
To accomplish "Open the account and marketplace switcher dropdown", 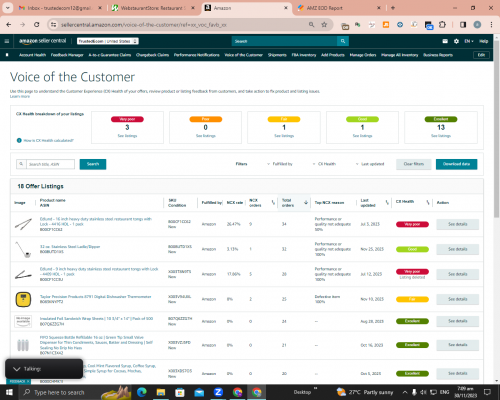I will 108,41.
